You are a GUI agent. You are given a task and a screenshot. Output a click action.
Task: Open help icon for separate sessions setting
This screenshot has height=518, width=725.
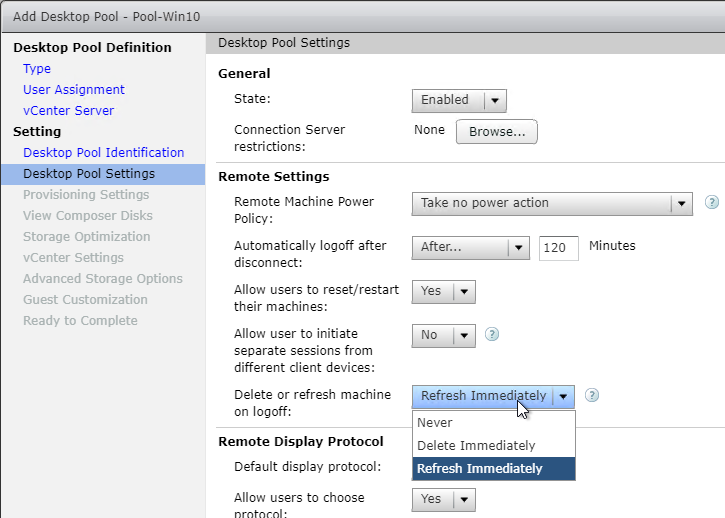click(492, 334)
